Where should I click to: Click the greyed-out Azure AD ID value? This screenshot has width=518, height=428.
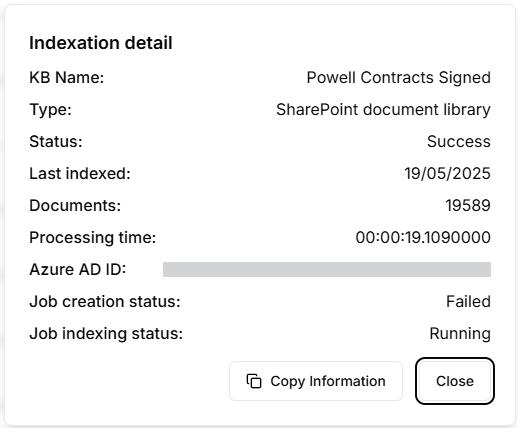[x=327, y=269]
